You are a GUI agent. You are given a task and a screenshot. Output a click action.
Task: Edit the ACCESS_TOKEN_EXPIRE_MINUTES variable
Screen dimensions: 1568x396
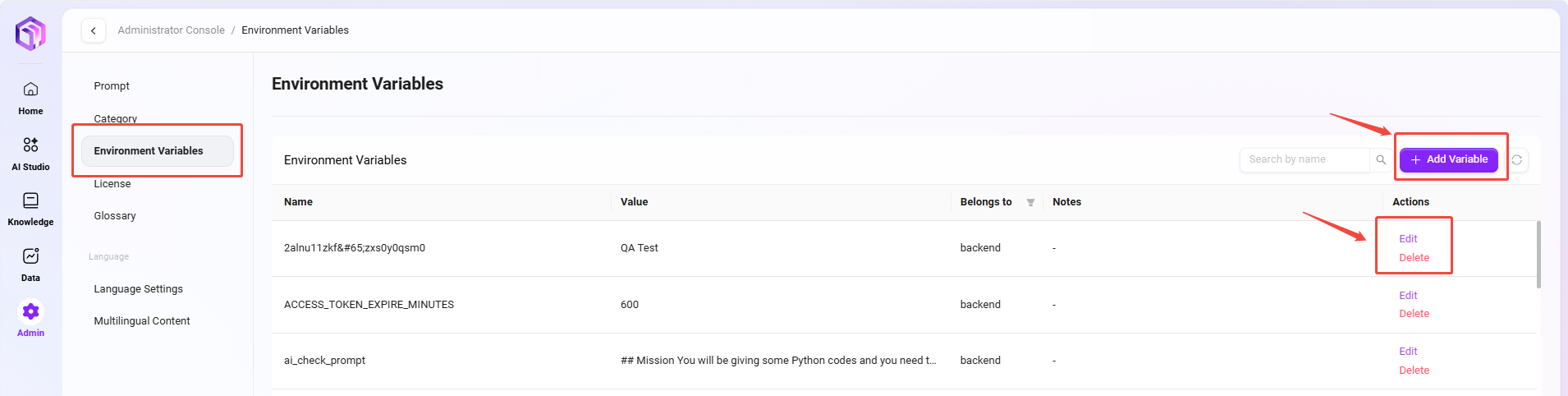pos(1408,296)
